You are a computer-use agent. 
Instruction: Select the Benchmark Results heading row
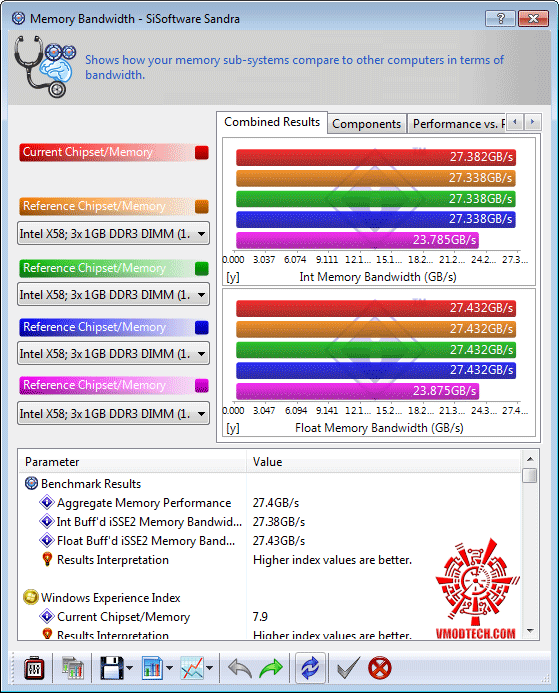pos(270,484)
